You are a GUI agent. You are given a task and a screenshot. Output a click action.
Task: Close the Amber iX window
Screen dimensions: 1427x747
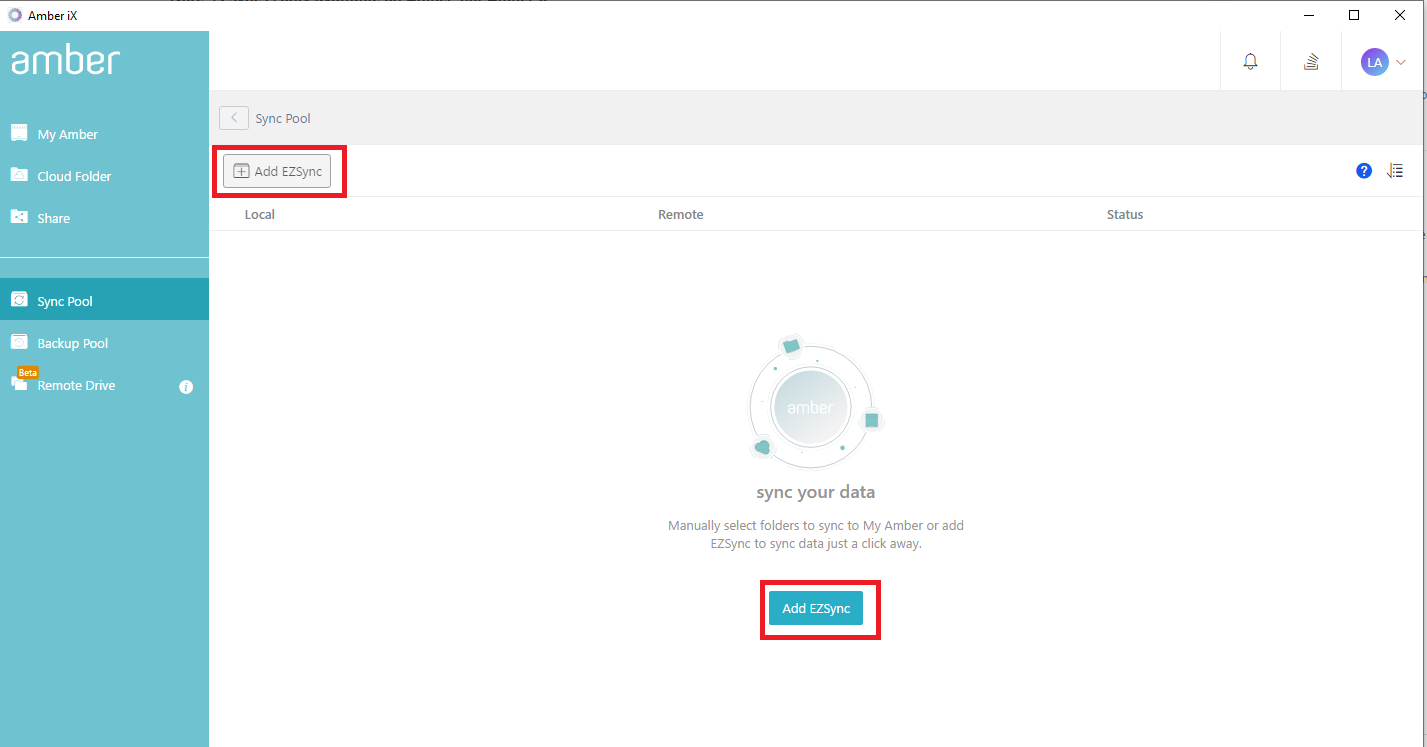click(1400, 15)
